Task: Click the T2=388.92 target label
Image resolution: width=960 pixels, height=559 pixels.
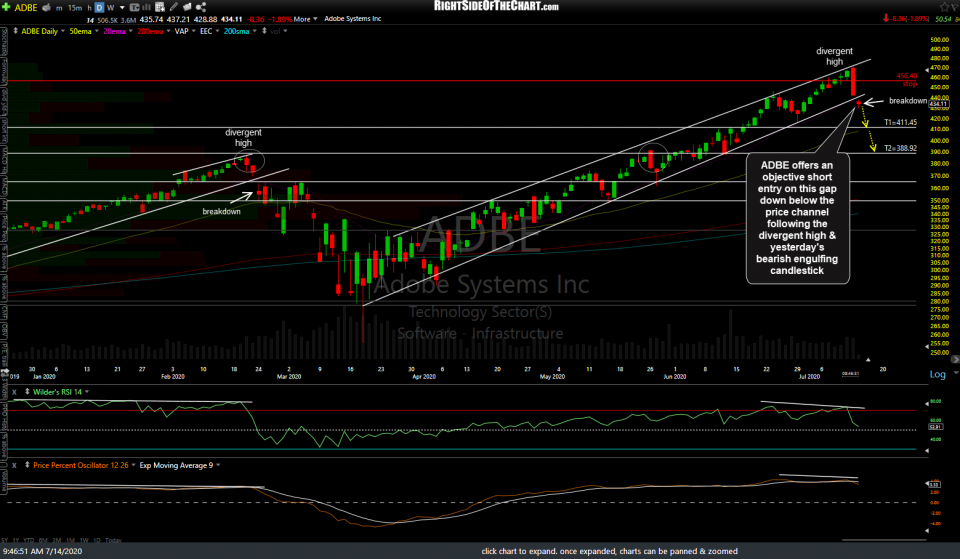Action: click(901, 148)
